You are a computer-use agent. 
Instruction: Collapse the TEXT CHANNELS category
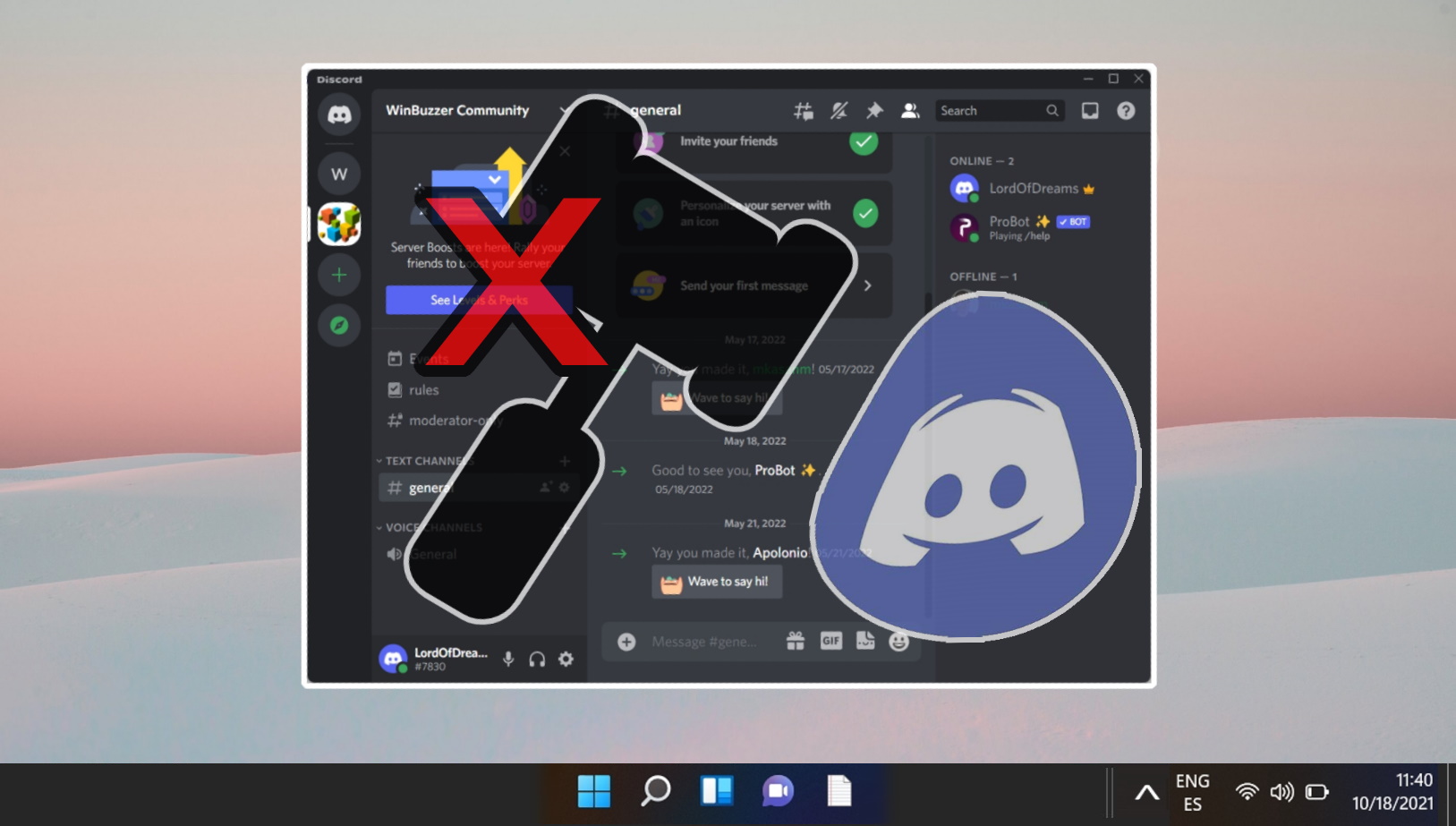pyautogui.click(x=422, y=461)
